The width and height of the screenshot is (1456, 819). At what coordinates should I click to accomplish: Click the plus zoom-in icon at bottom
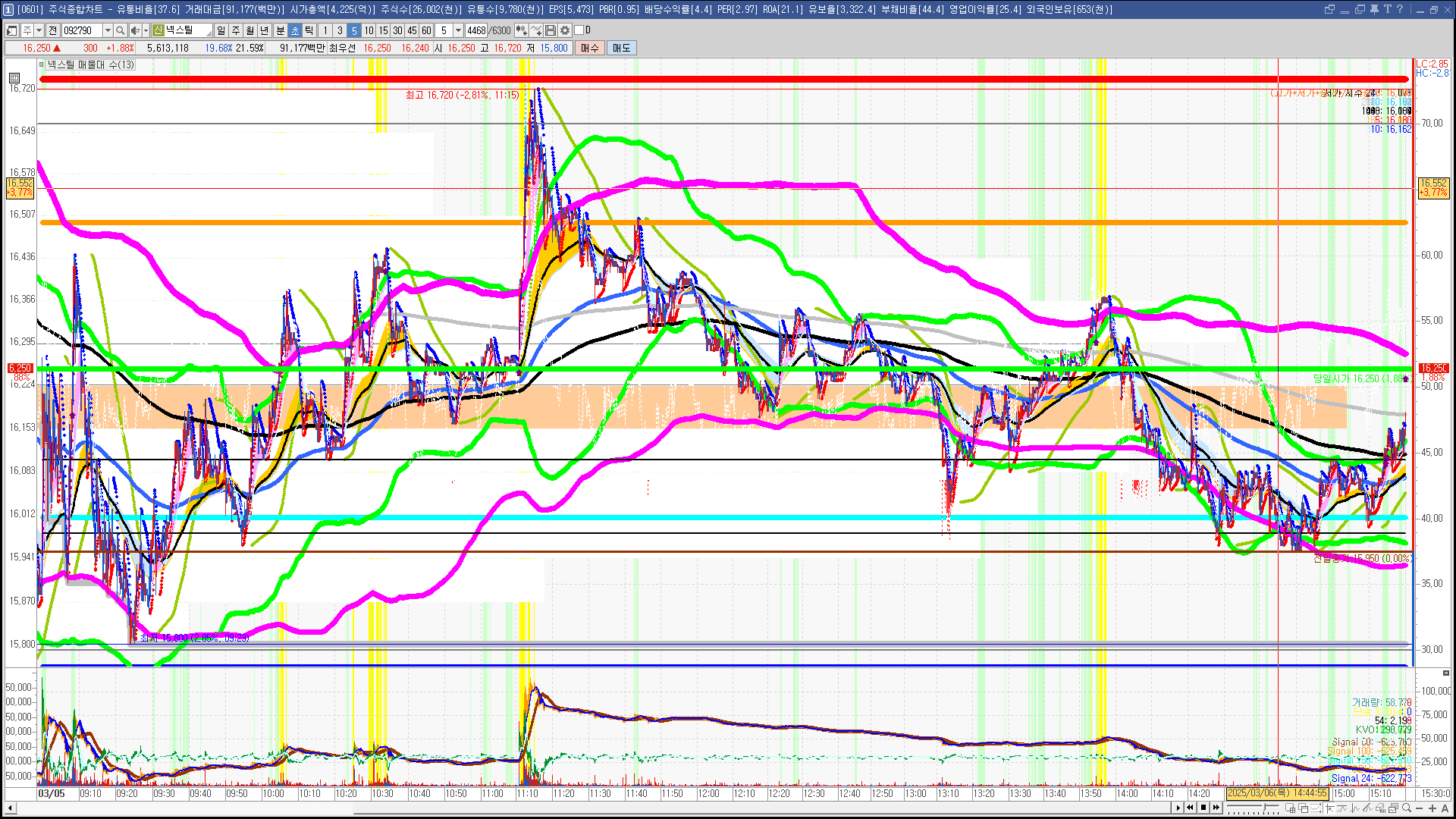click(x=1432, y=808)
